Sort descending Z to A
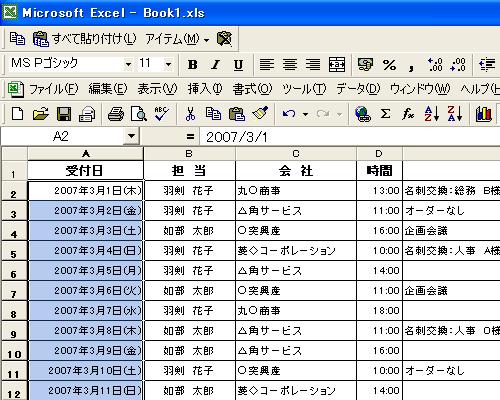Viewport: 500px width, 400px height. (x=455, y=114)
